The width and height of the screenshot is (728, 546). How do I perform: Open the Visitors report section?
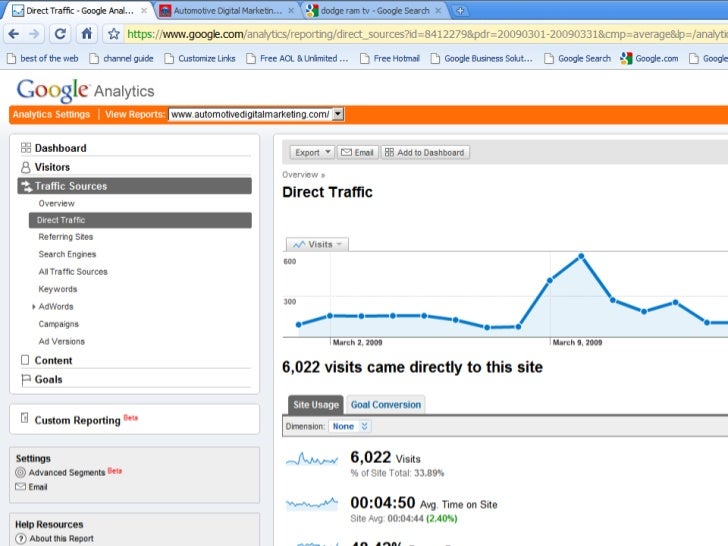click(52, 167)
